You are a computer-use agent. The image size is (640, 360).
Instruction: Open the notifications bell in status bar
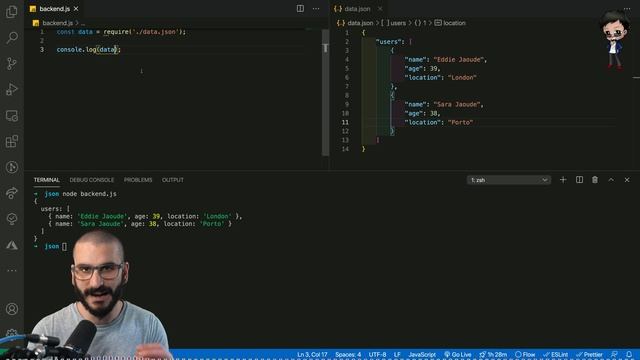click(629, 355)
